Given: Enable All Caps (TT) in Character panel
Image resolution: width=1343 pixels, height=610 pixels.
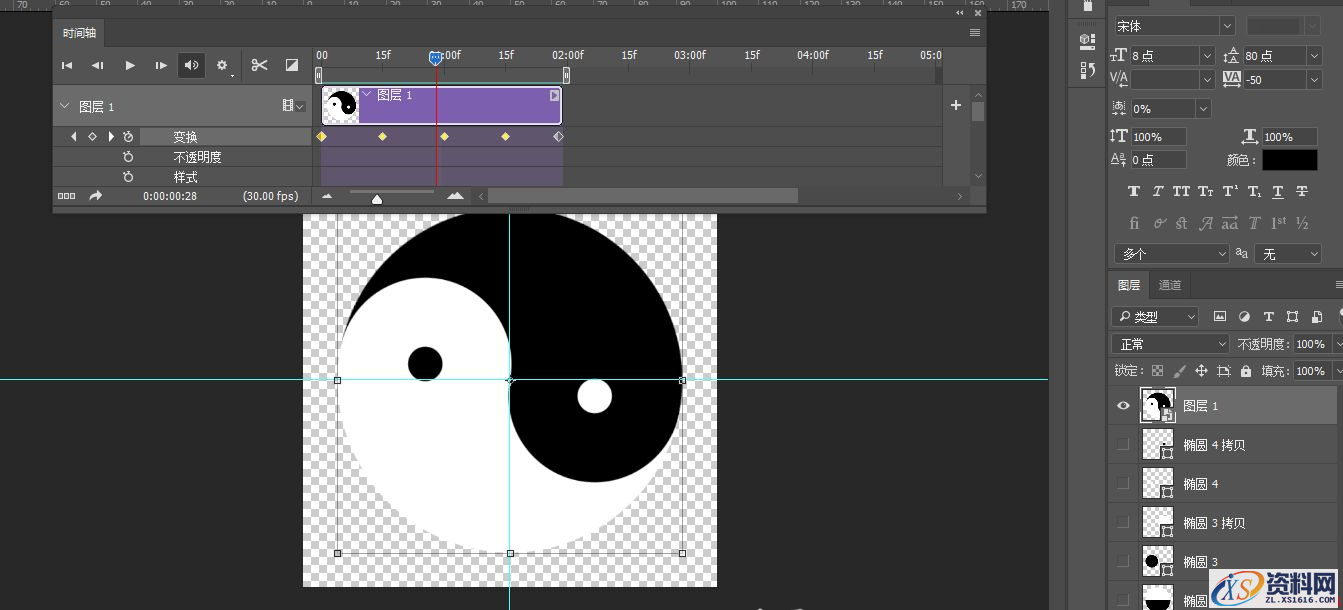Looking at the screenshot, I should click(1181, 191).
